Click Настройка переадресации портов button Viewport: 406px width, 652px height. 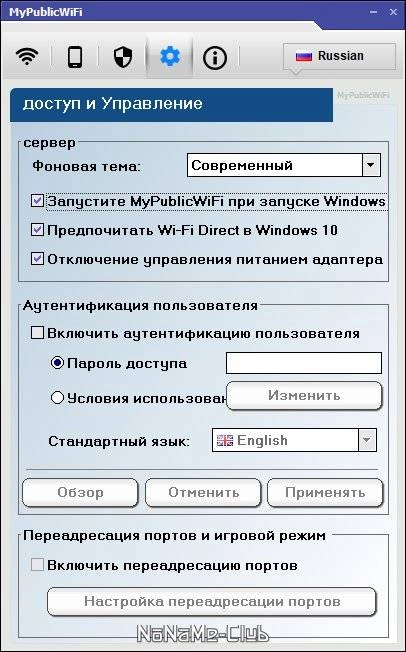(212, 601)
